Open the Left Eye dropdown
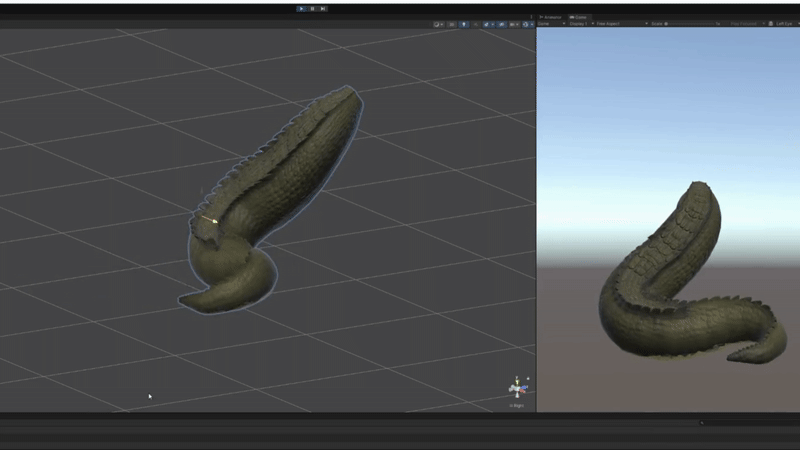The height and width of the screenshot is (450, 800). click(x=787, y=23)
